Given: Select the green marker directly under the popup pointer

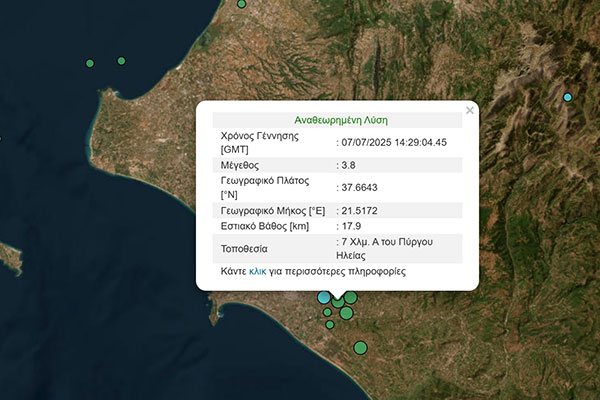Looking at the screenshot, I should (339, 302).
